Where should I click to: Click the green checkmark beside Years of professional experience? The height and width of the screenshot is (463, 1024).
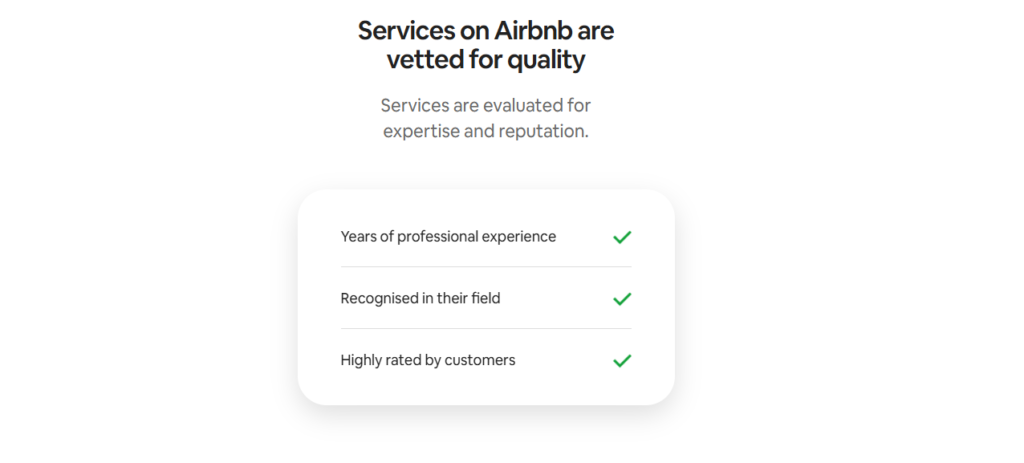pos(622,237)
